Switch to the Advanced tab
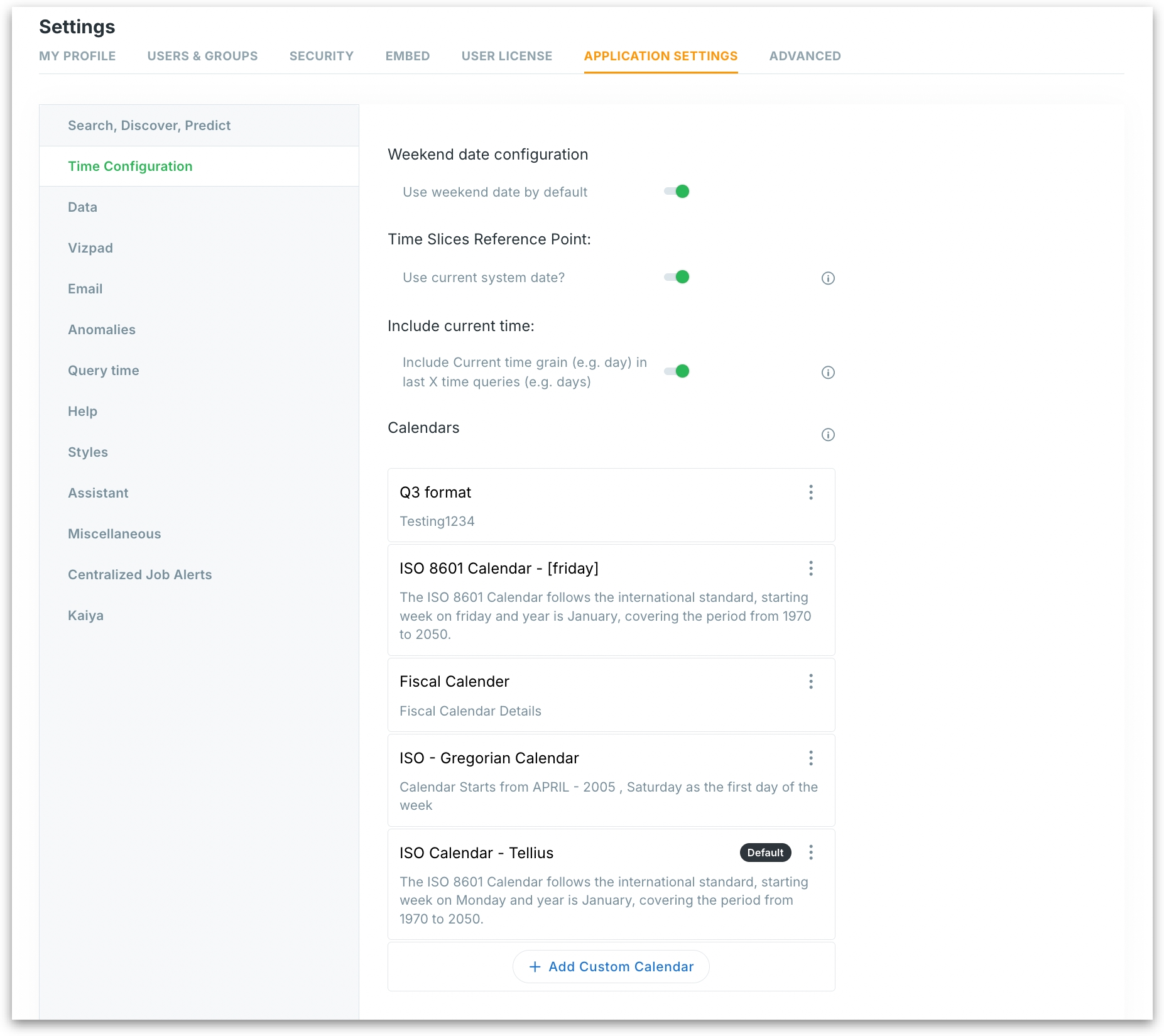Viewport: 1164px width, 1036px height. [805, 56]
